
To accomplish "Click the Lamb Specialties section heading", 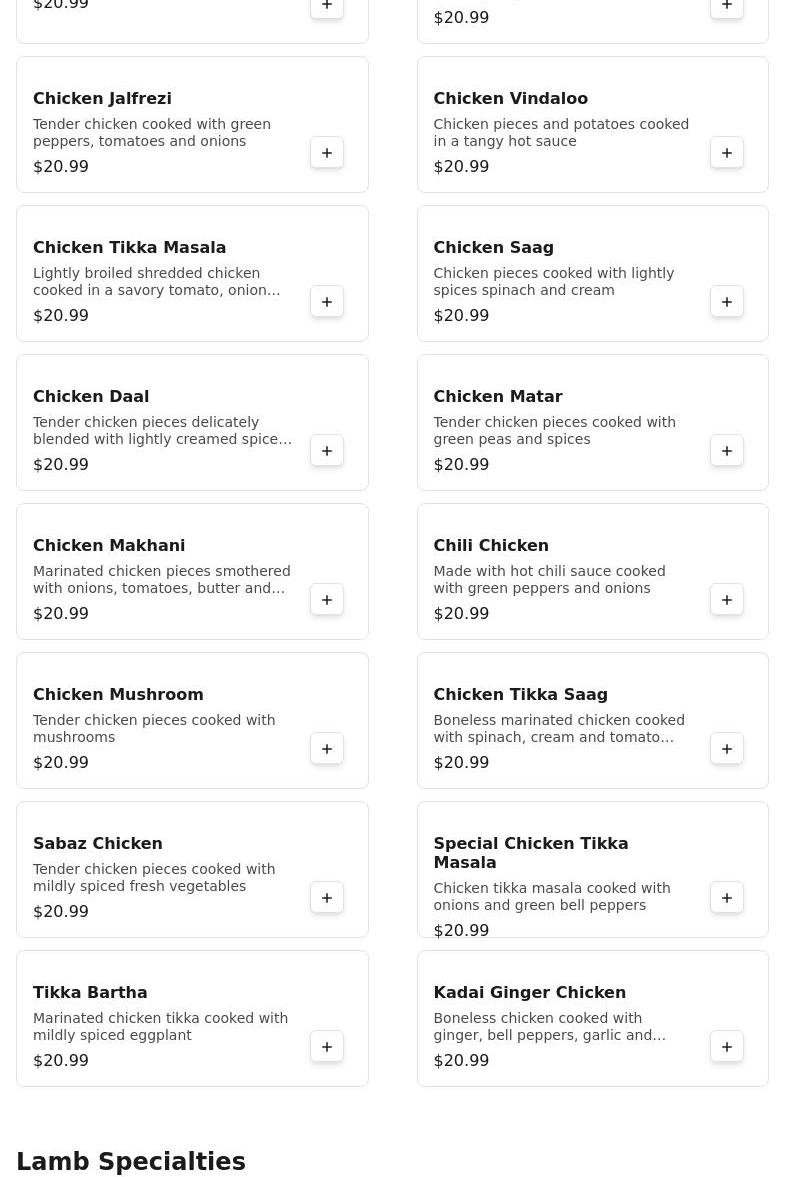I will pos(131,1162).
